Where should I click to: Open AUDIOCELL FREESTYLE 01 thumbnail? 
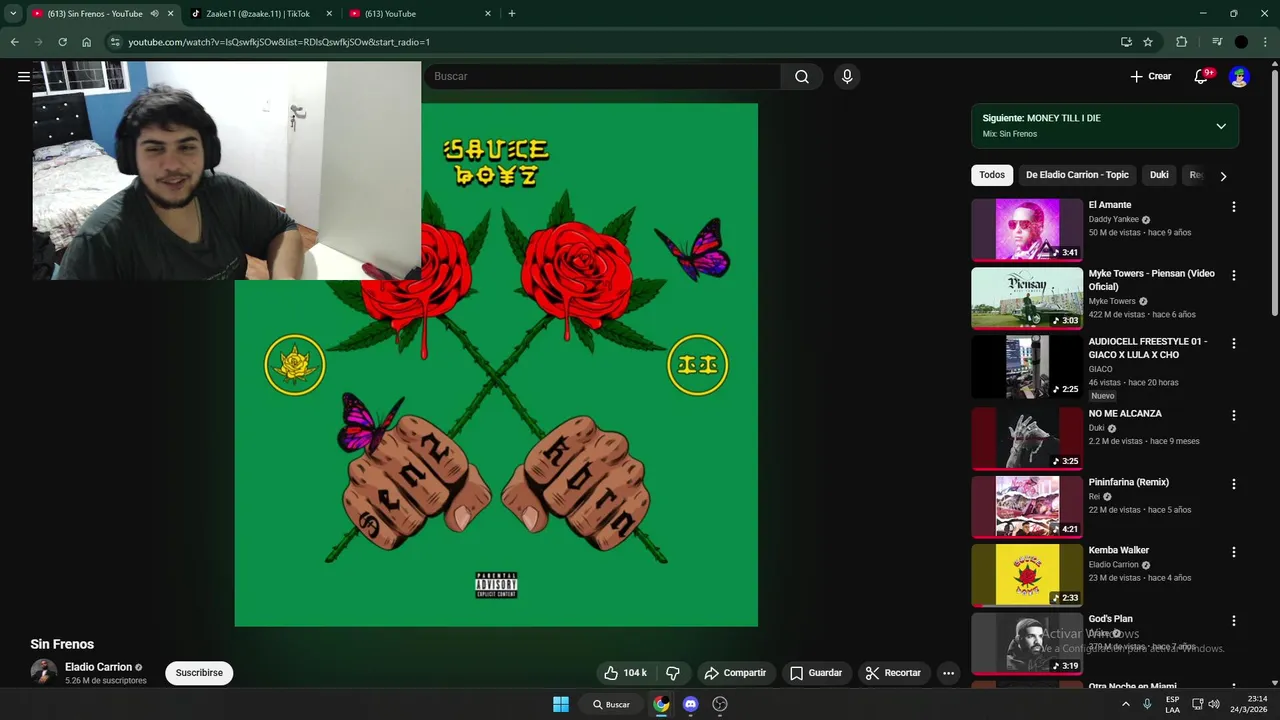[1027, 366]
